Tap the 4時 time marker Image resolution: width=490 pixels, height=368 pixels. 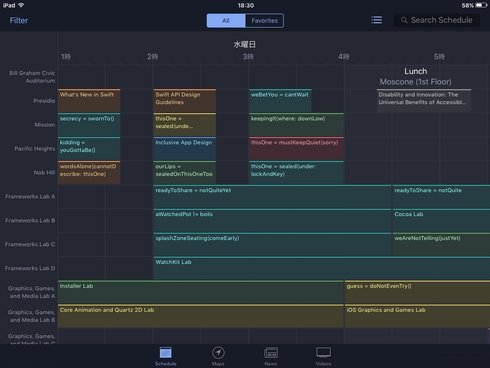tap(344, 57)
